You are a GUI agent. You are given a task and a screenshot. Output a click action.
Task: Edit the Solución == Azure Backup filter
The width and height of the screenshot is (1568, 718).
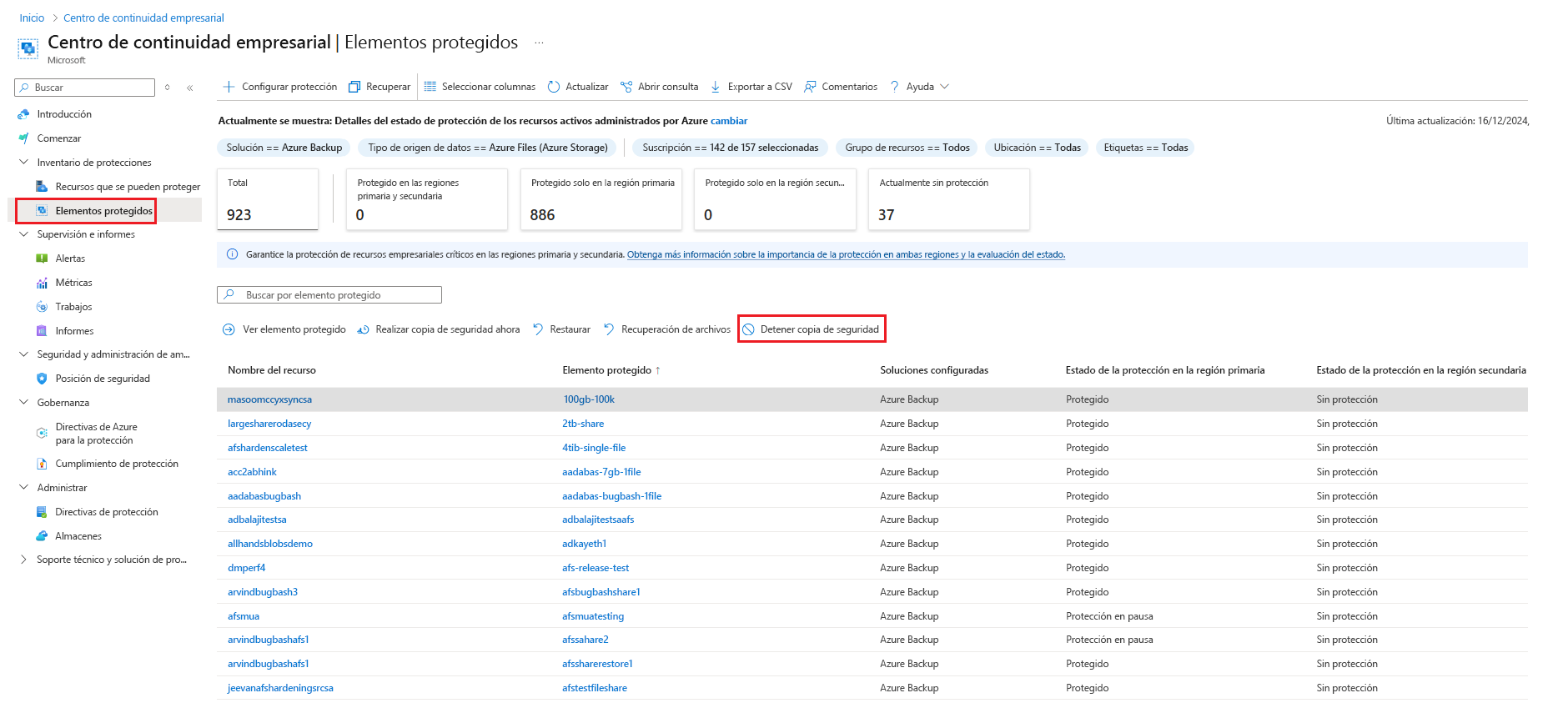click(x=284, y=148)
